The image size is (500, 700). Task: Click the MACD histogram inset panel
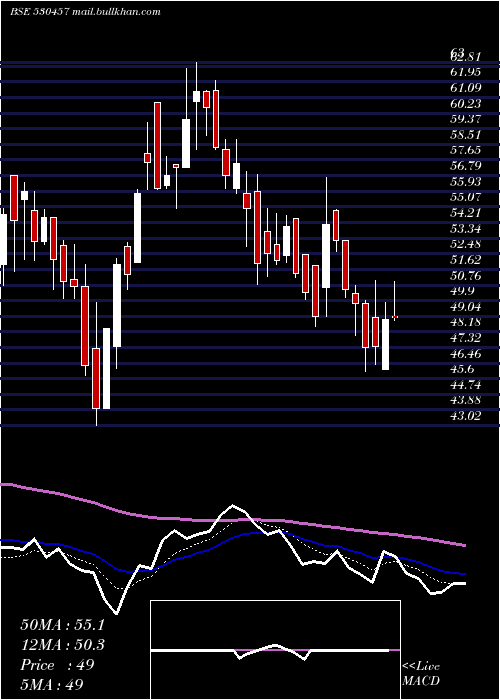click(x=275, y=650)
